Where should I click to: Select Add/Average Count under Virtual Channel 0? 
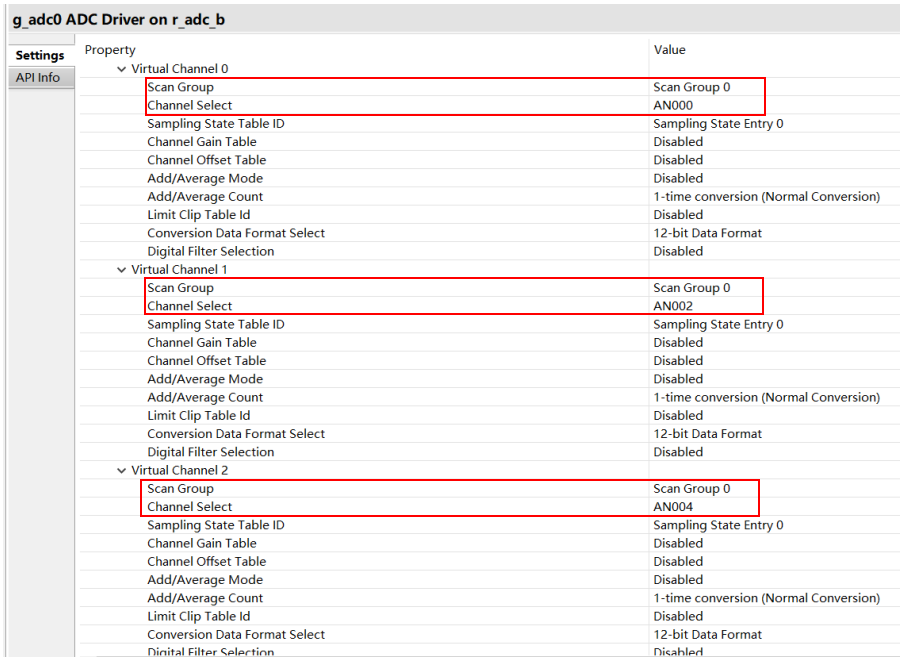[205, 196]
